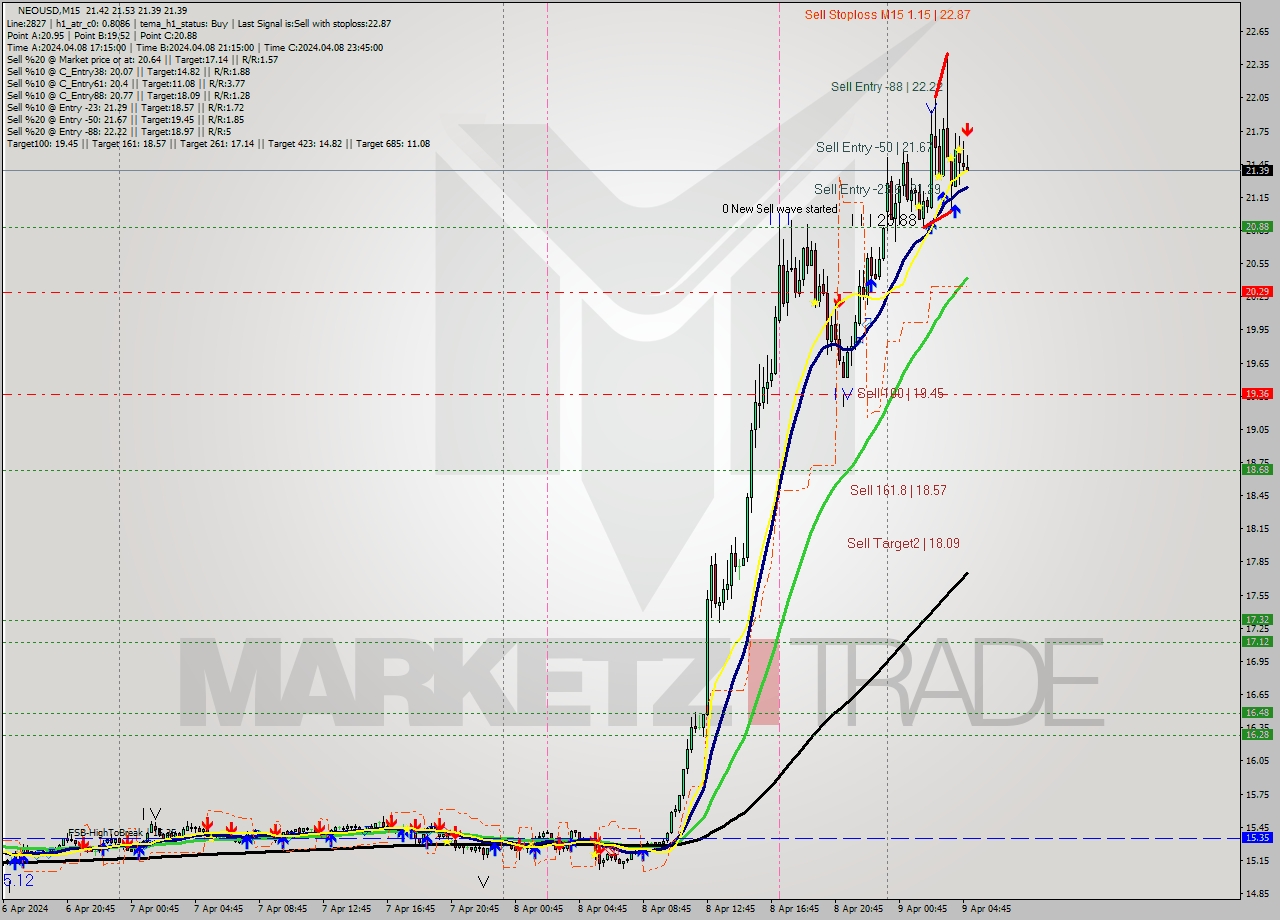Select the green 20.88 price tag
This screenshot has width=1280, height=920.
[x=1257, y=227]
